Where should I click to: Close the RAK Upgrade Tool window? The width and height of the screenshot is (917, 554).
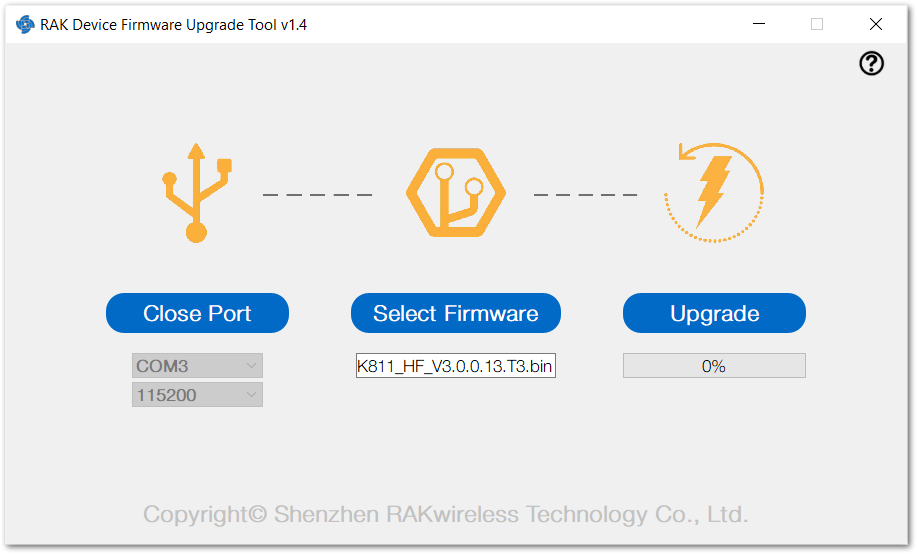(x=875, y=24)
